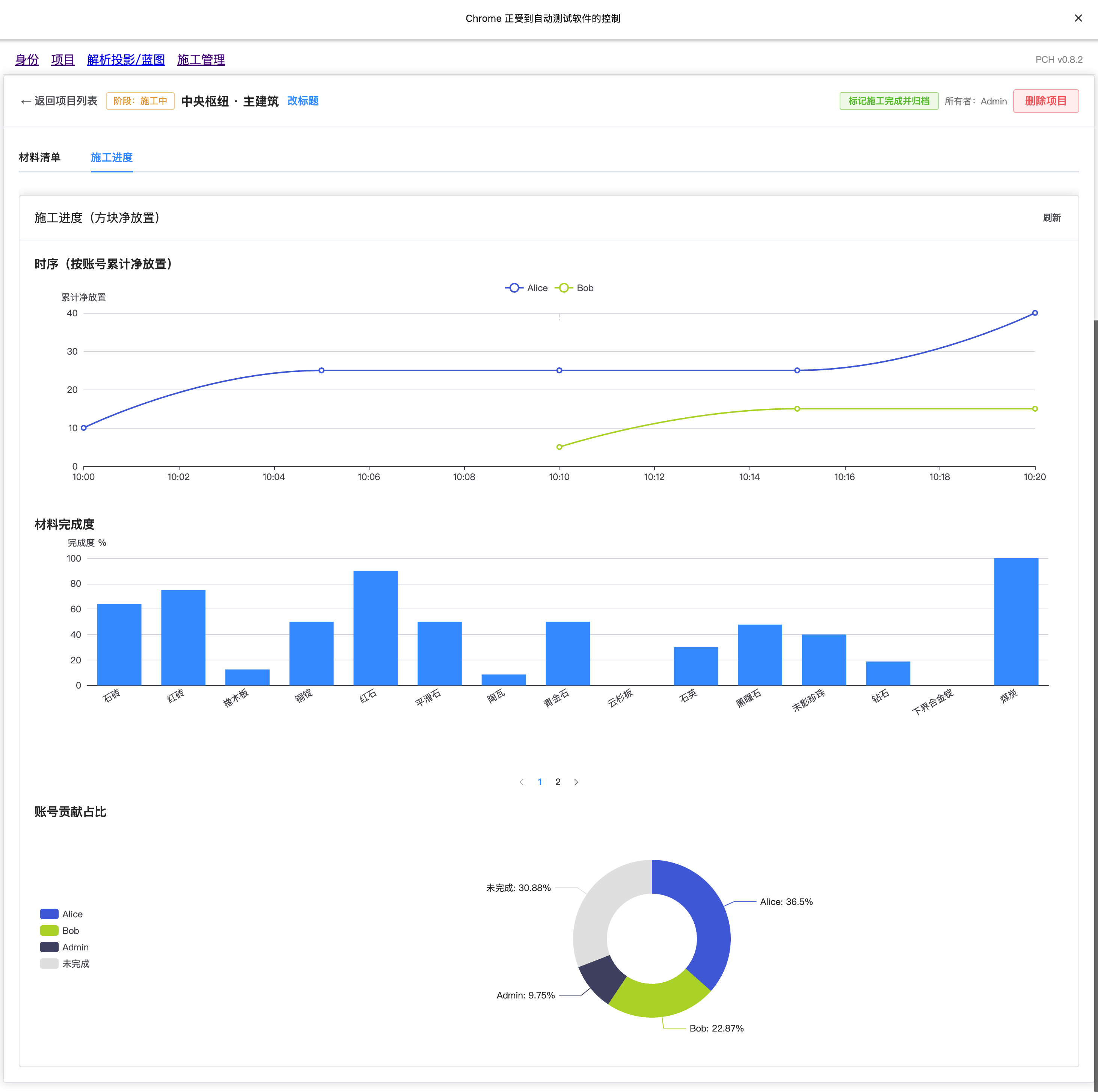
Task: Toggle Bob series in line chart legend
Action: click(x=574, y=288)
